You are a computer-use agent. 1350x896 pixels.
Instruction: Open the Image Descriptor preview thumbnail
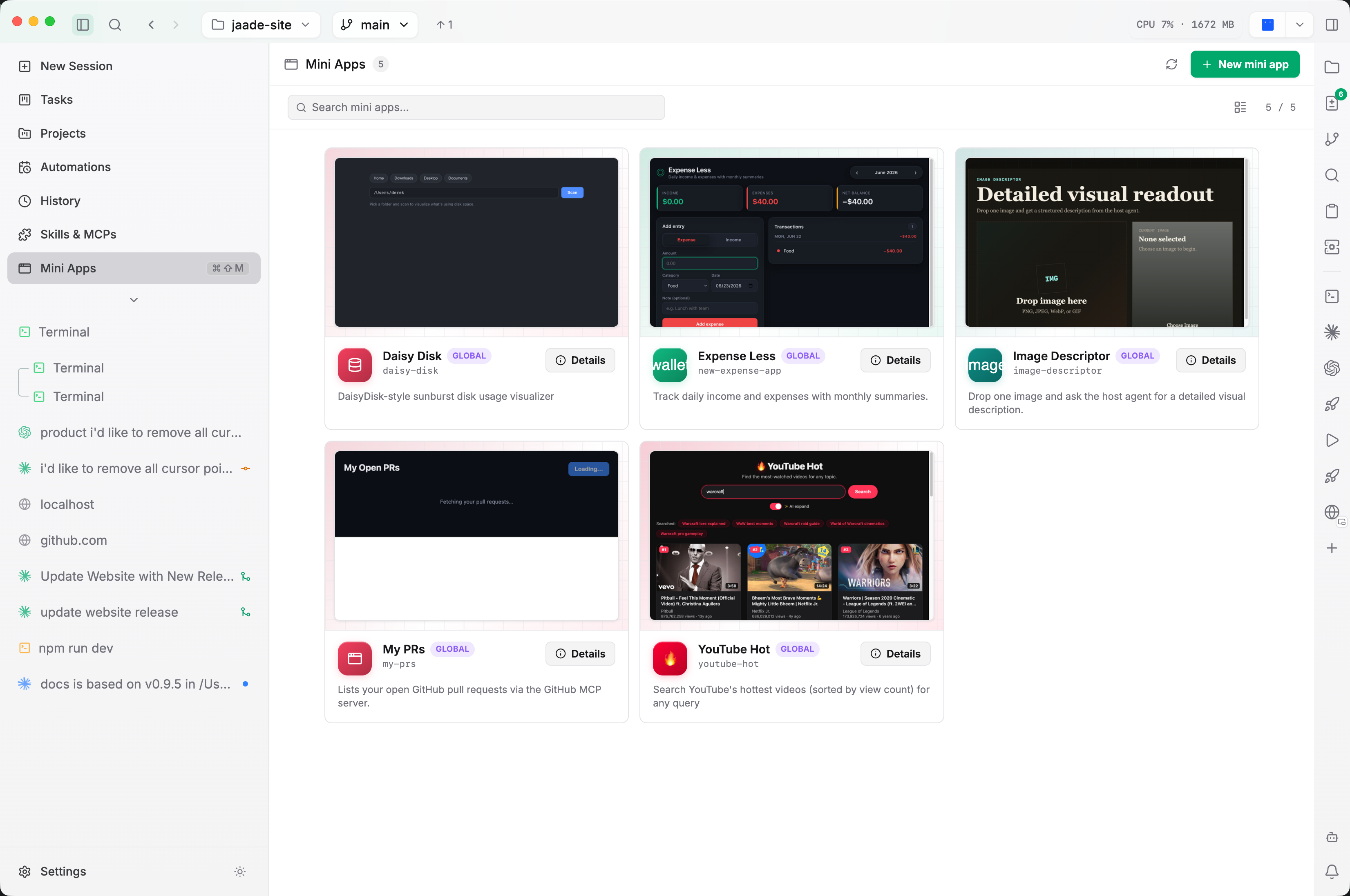(x=1106, y=242)
